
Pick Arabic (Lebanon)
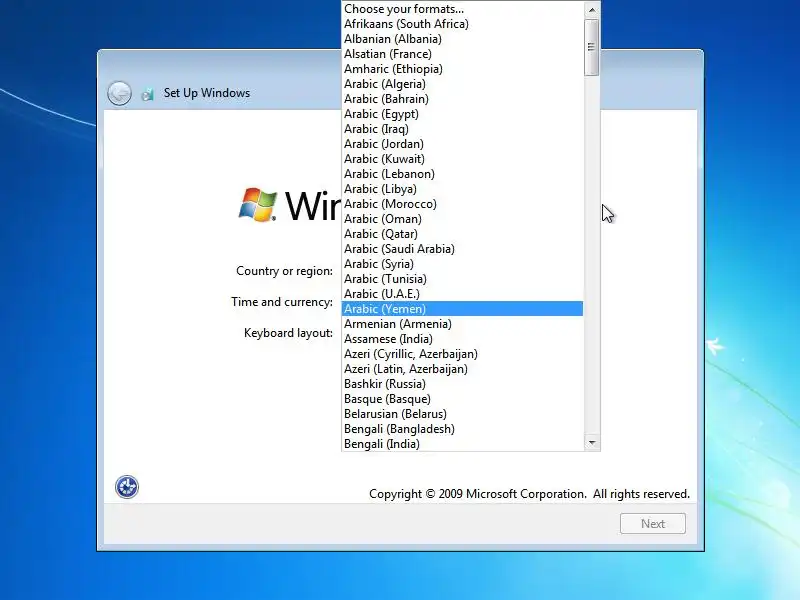click(x=462, y=174)
